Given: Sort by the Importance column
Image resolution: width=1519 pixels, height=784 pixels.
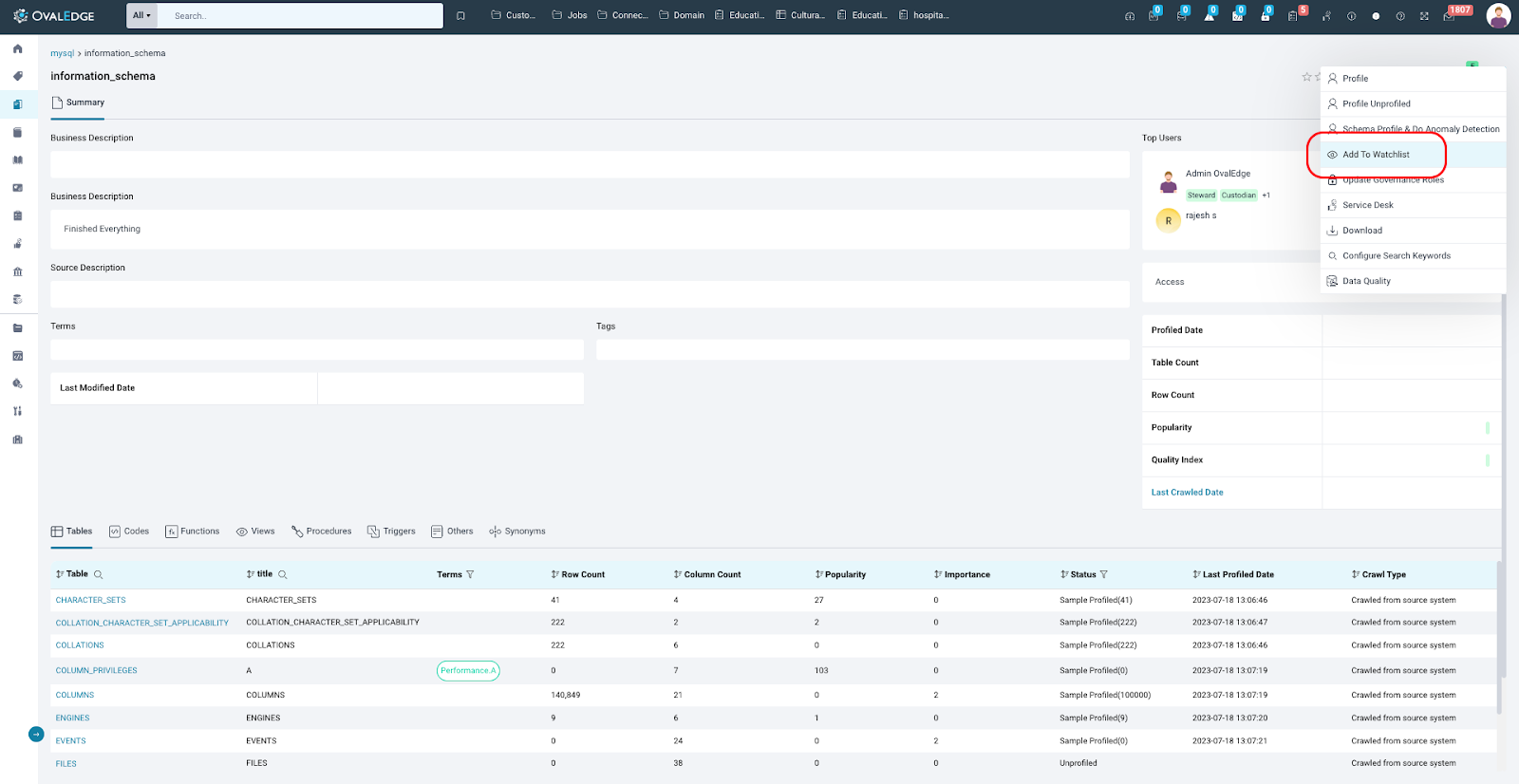Looking at the screenshot, I should coord(962,574).
